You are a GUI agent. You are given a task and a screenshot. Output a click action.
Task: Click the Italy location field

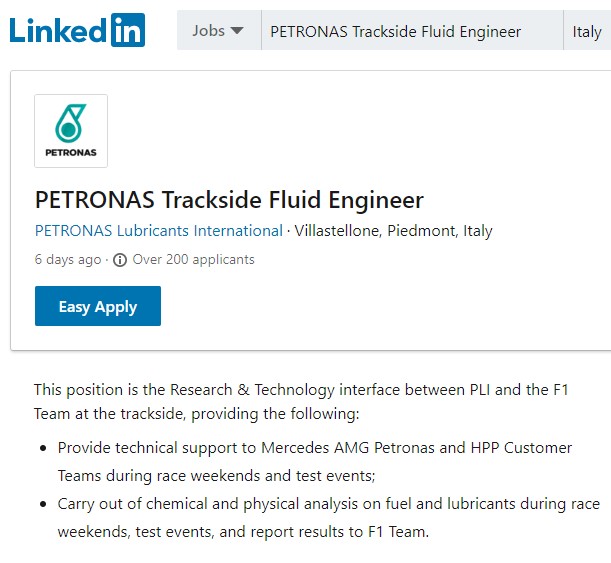tap(587, 30)
